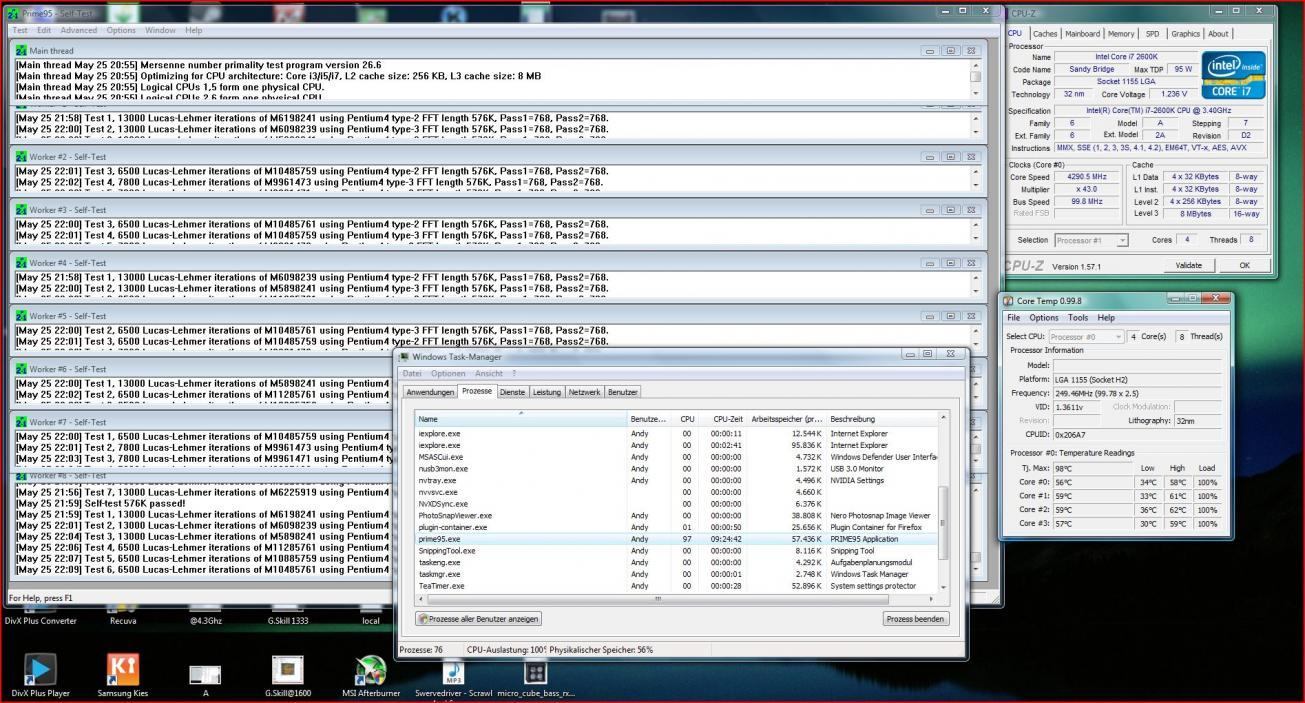
Task: Click the Validate button in CPU-Z
Action: tap(1189, 266)
